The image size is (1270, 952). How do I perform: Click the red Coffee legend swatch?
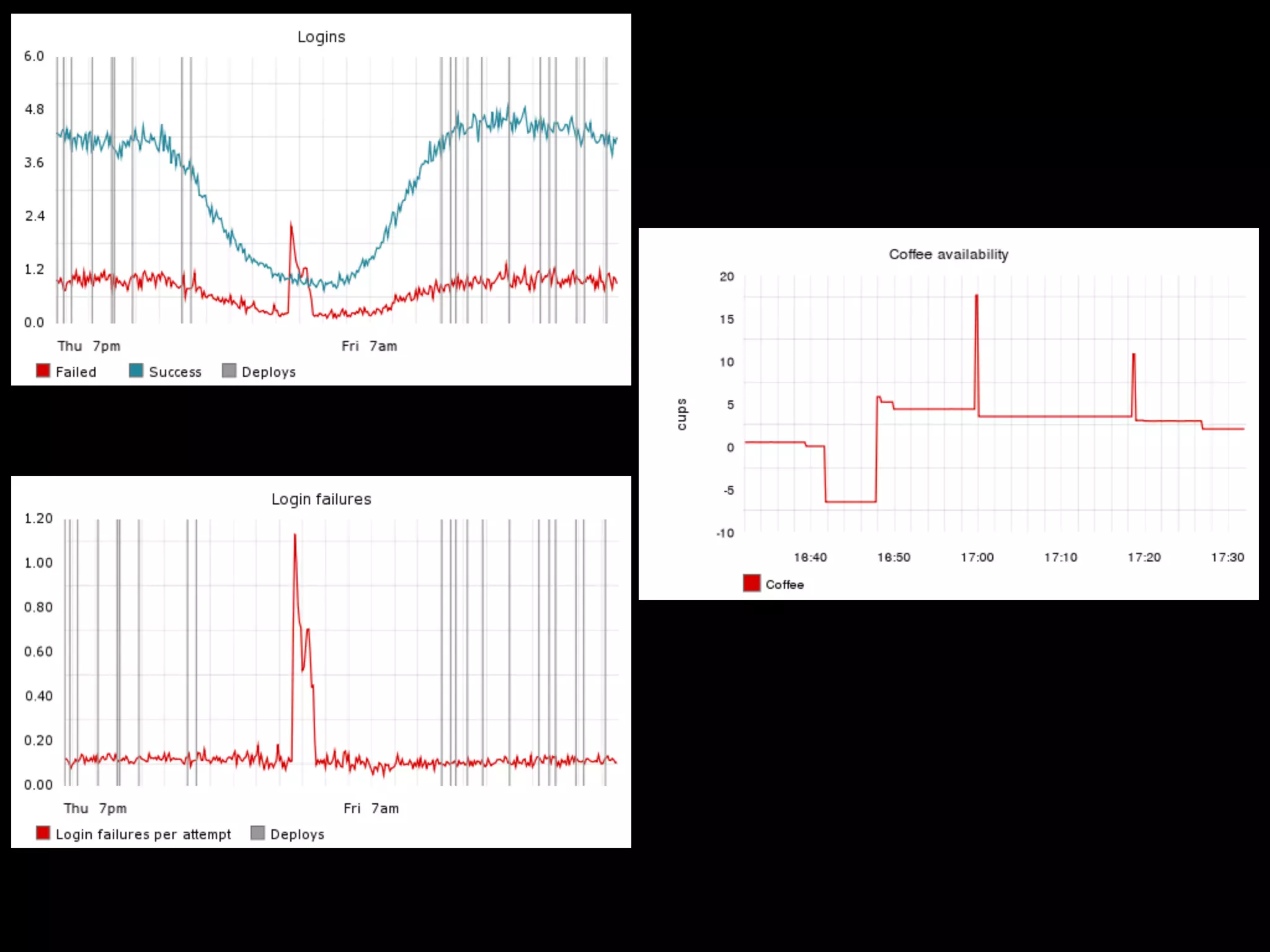(x=751, y=583)
